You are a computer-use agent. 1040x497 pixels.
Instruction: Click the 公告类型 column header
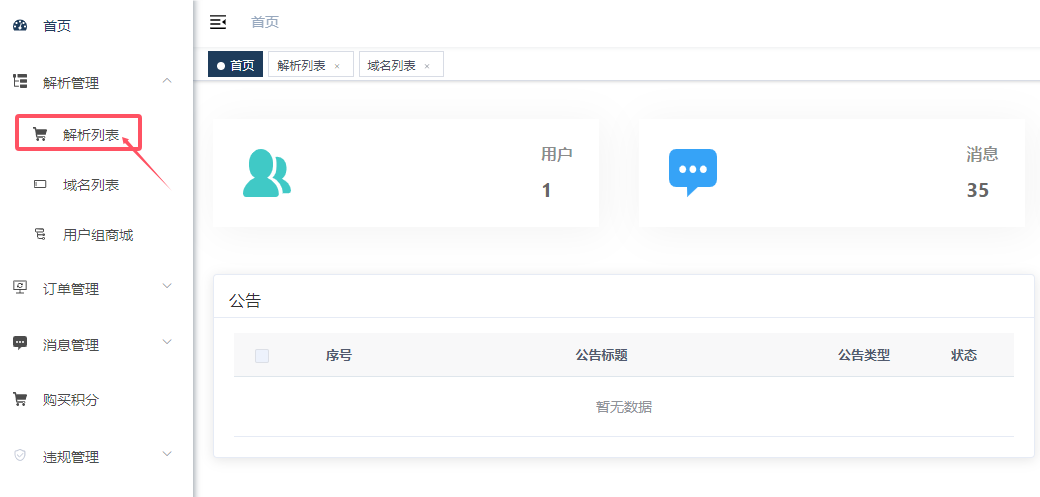click(864, 356)
